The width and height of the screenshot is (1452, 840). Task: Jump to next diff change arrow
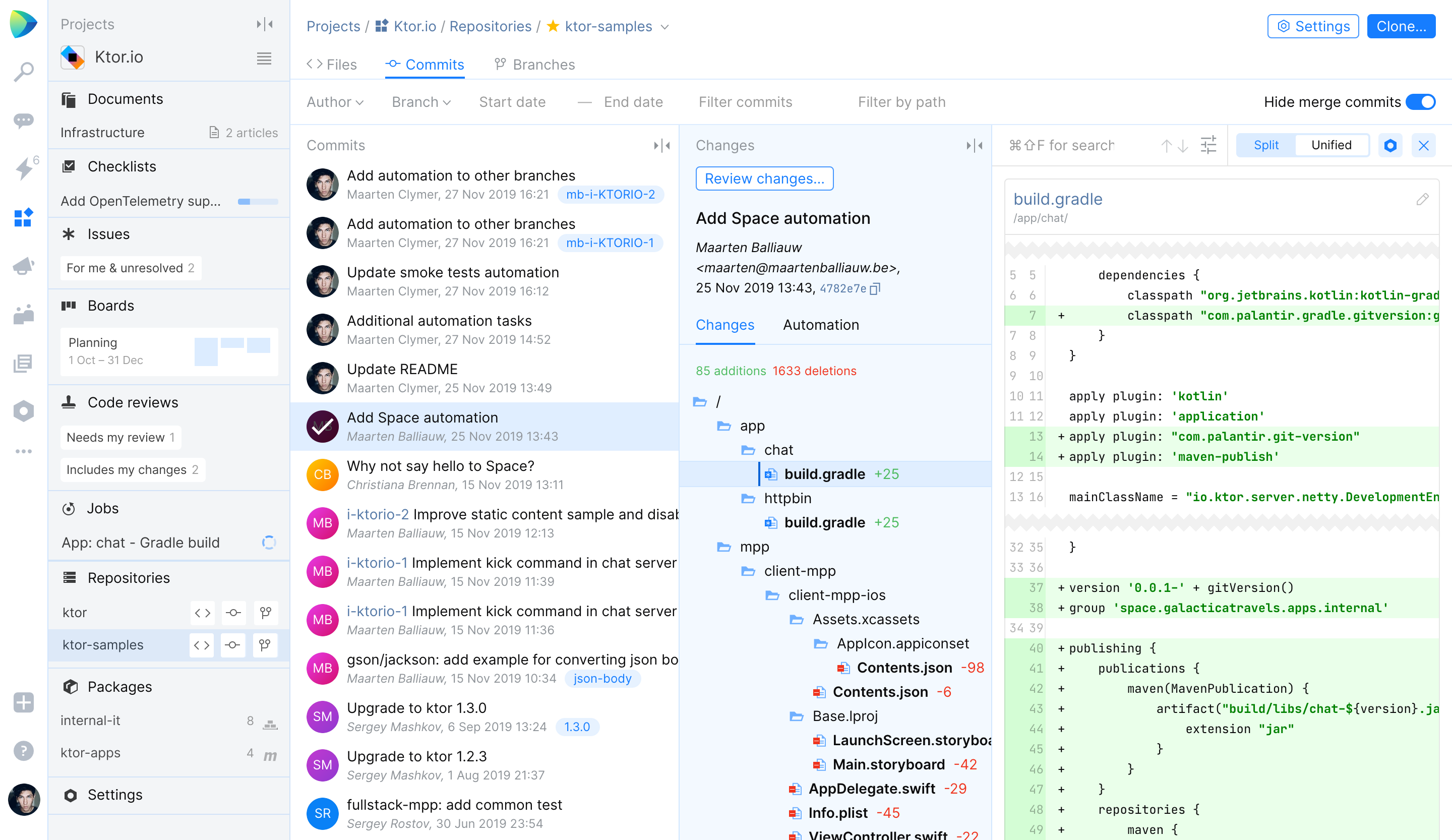pyautogui.click(x=1183, y=146)
